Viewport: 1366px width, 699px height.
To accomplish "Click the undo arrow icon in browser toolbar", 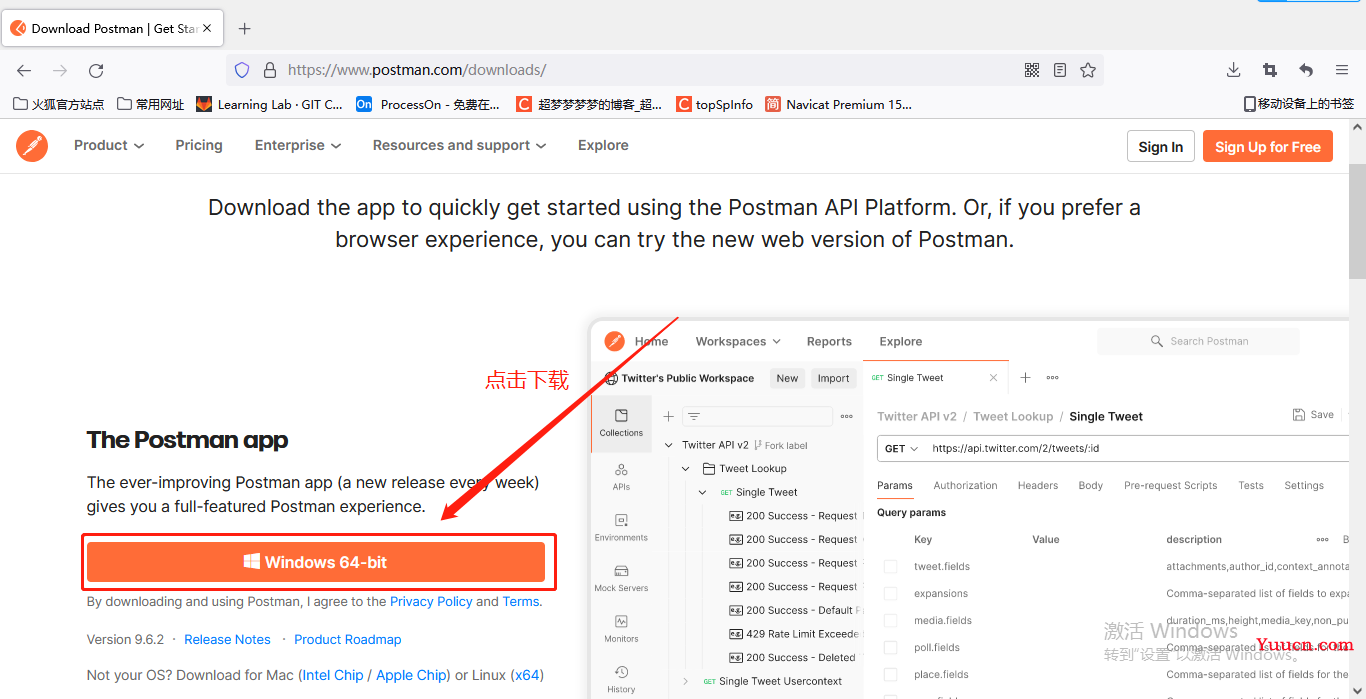I will [1306, 70].
